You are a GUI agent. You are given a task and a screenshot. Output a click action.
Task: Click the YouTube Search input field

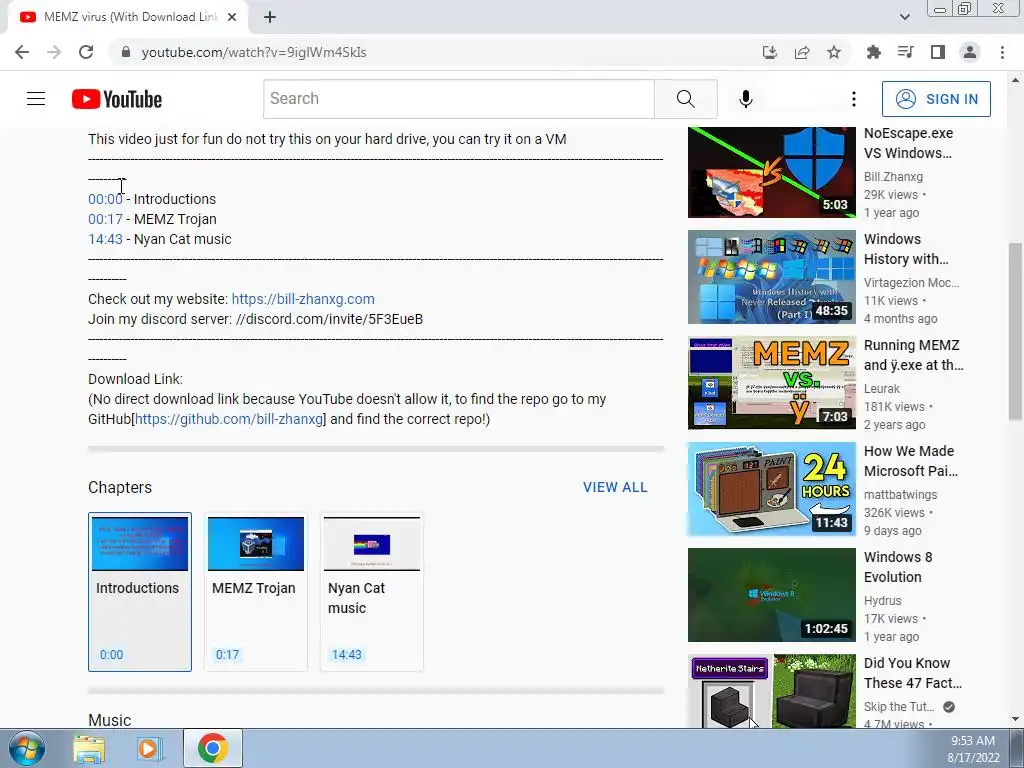pos(458,99)
